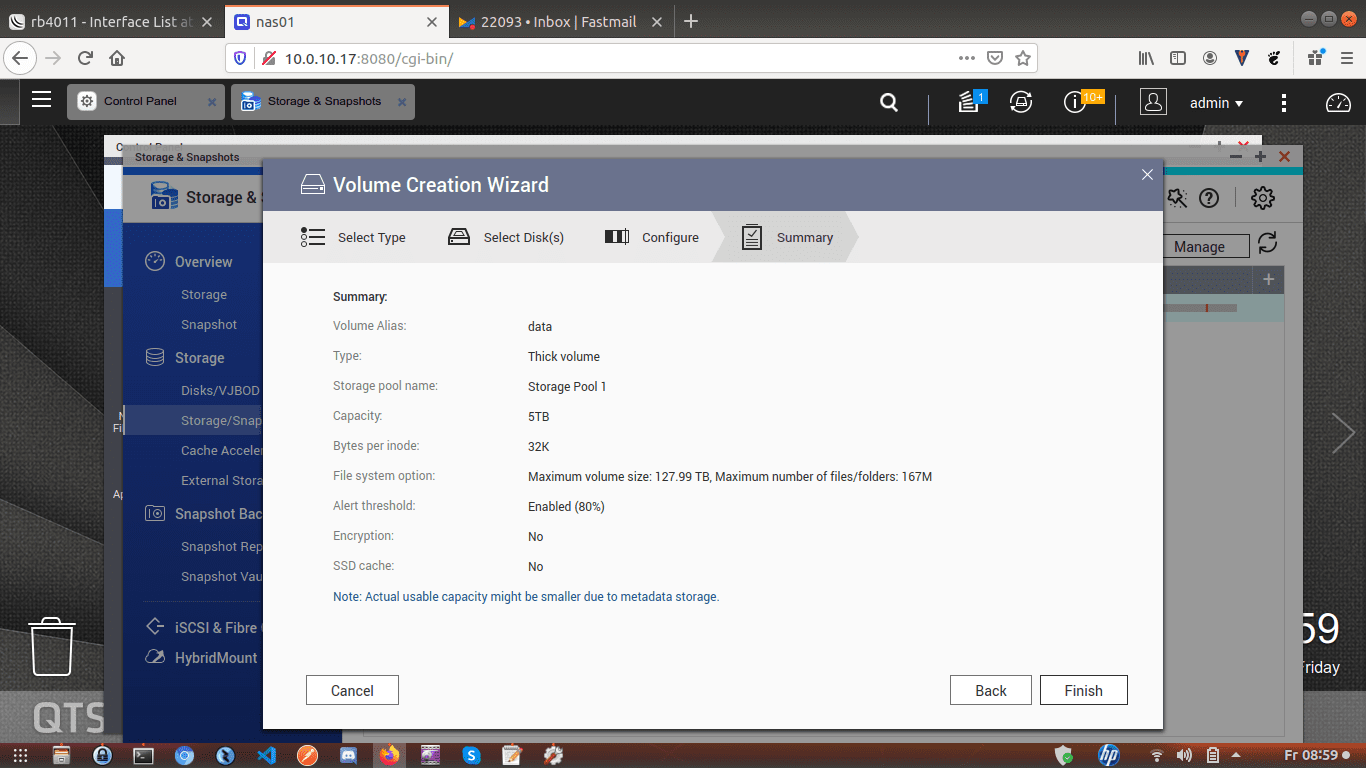This screenshot has height=768, width=1366.
Task: Click the plus column button in storage table
Action: click(1268, 279)
